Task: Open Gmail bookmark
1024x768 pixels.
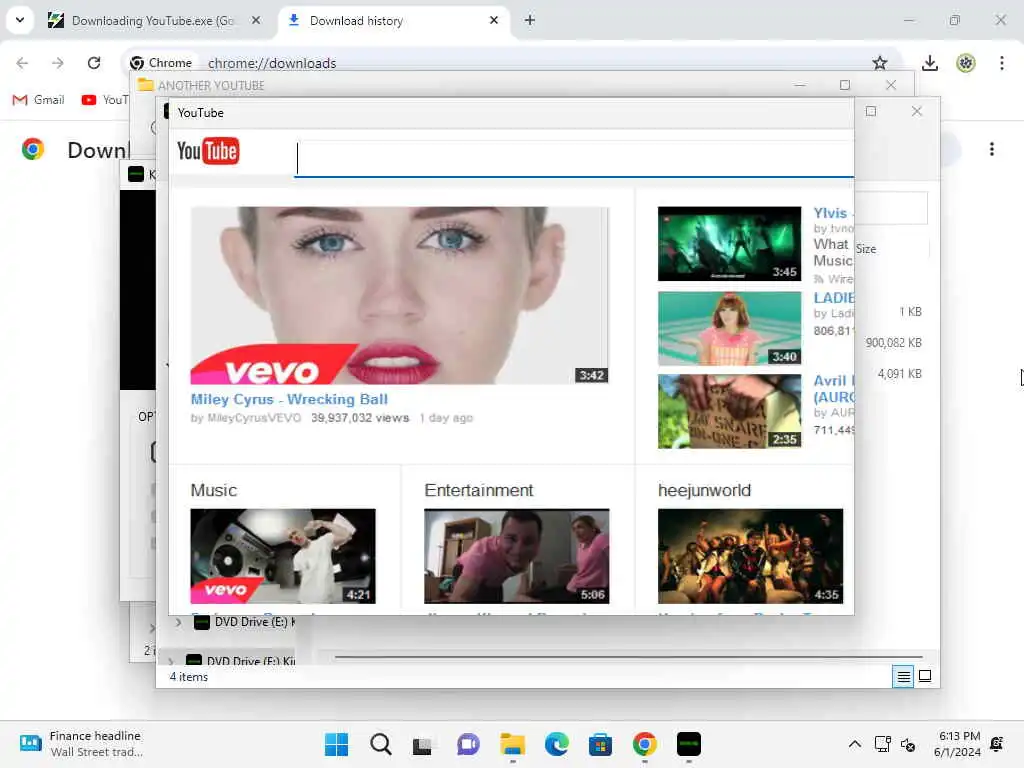Action: [39, 100]
